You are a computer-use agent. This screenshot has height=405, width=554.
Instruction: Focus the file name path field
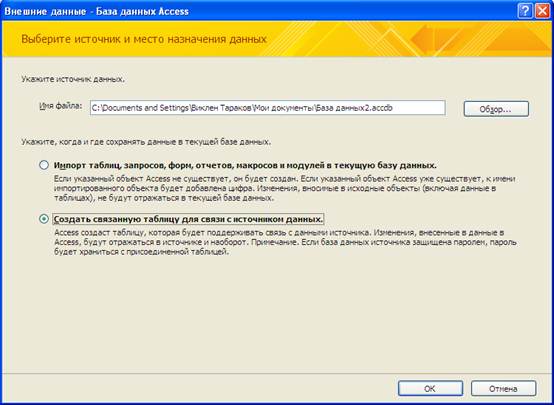point(267,108)
